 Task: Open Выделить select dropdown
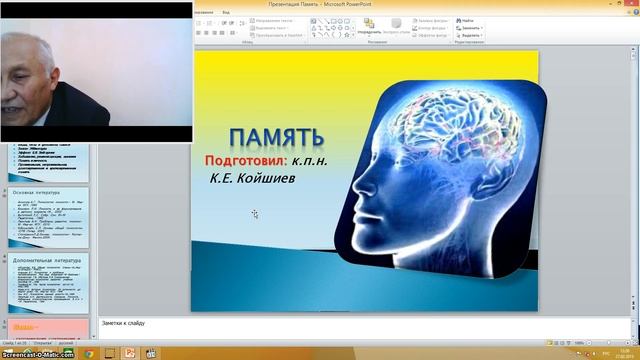[x=470, y=35]
